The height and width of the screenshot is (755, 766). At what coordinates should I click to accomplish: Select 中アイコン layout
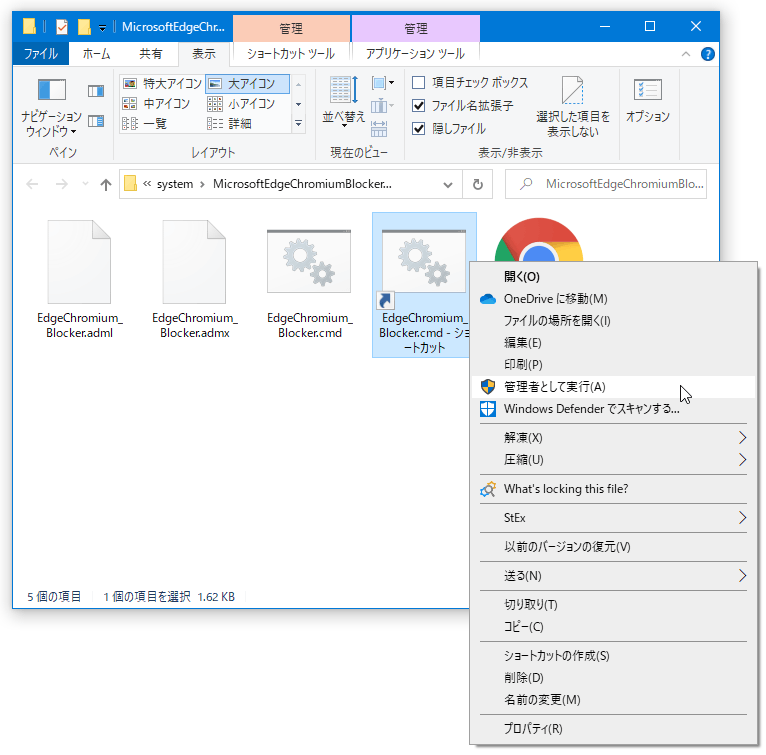[156, 104]
